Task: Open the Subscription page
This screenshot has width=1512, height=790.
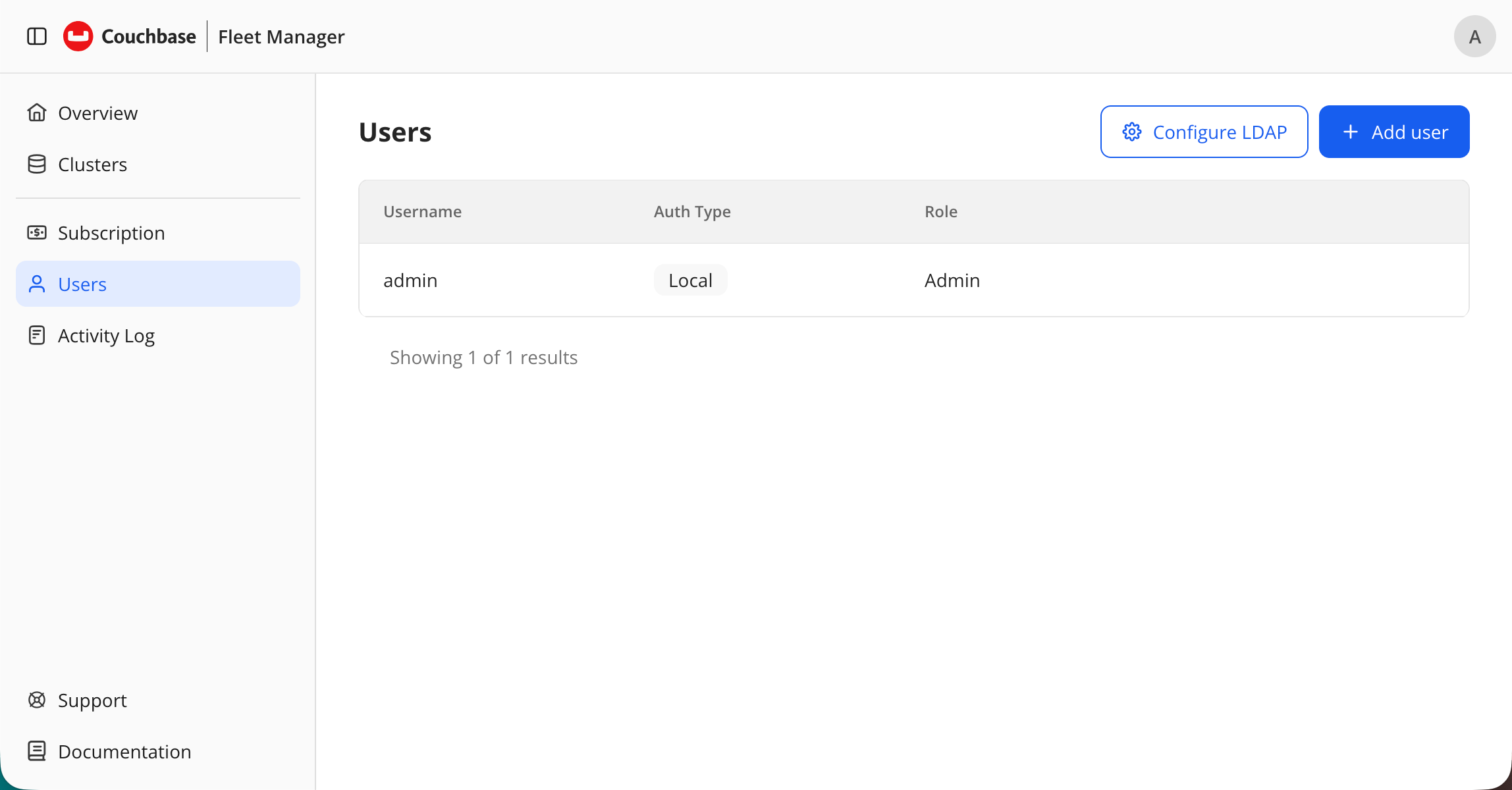Action: (x=158, y=232)
